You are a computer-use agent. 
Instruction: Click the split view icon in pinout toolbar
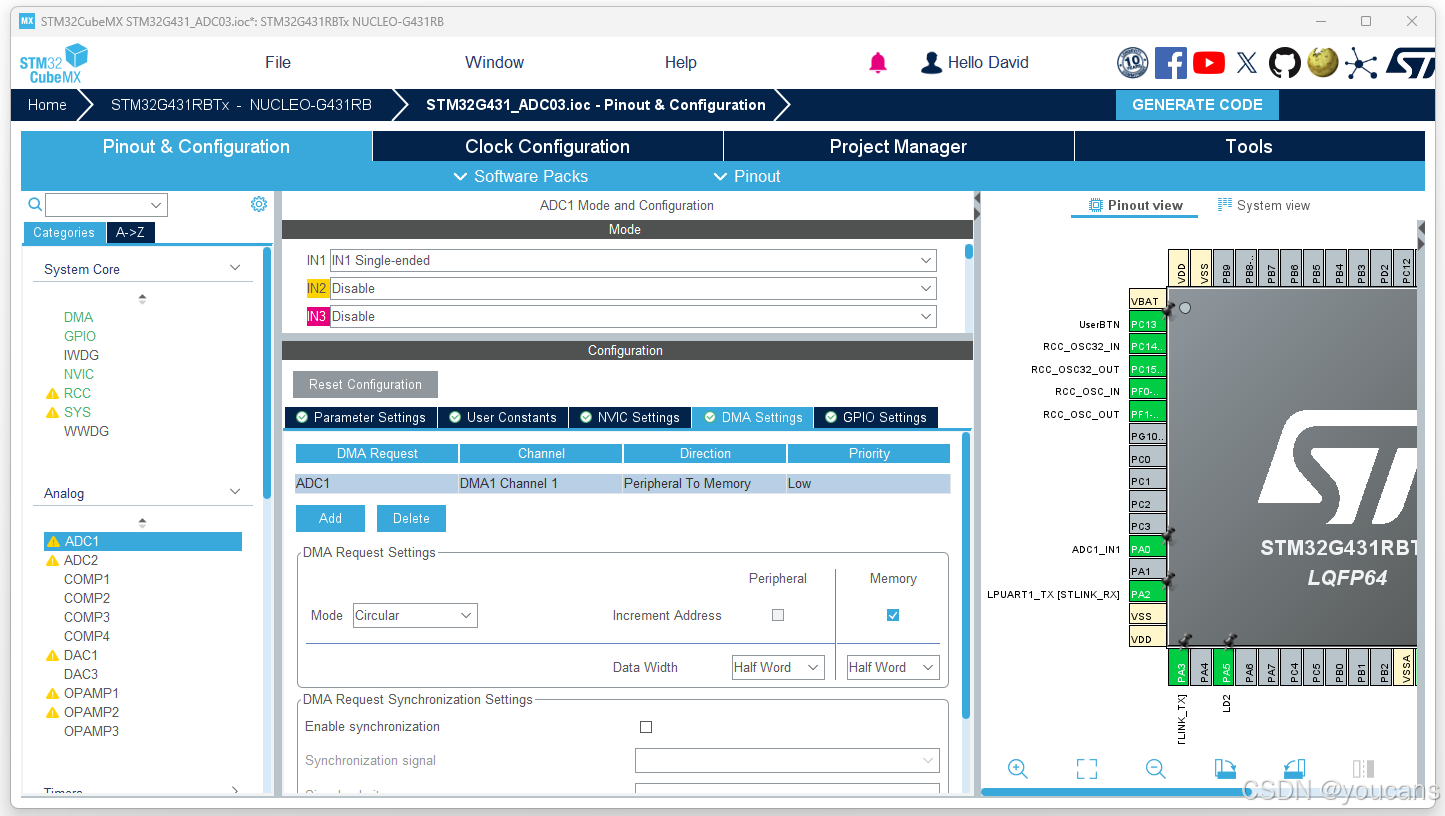point(1363,768)
